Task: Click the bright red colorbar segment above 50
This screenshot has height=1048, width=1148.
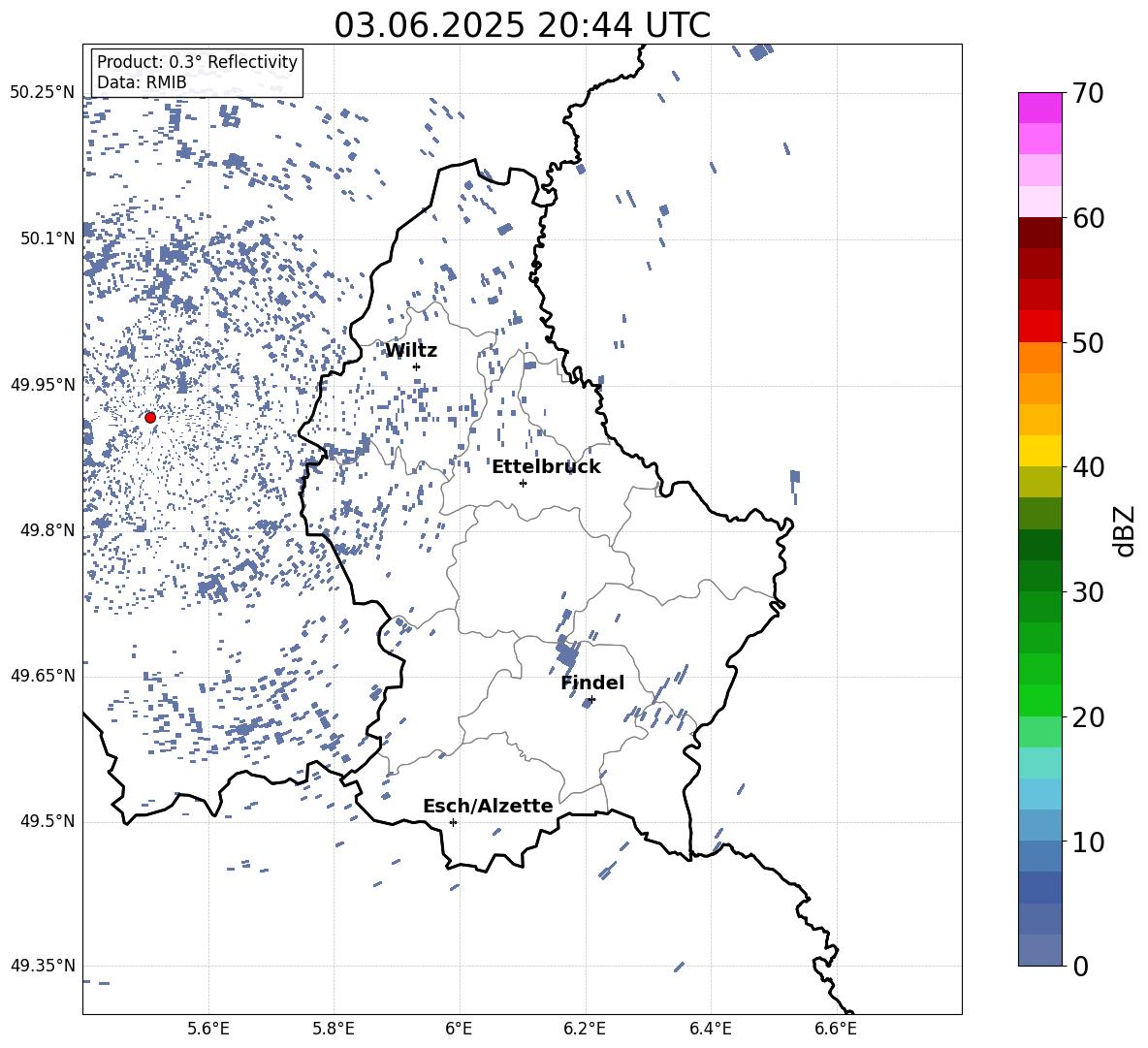Action: click(1039, 327)
